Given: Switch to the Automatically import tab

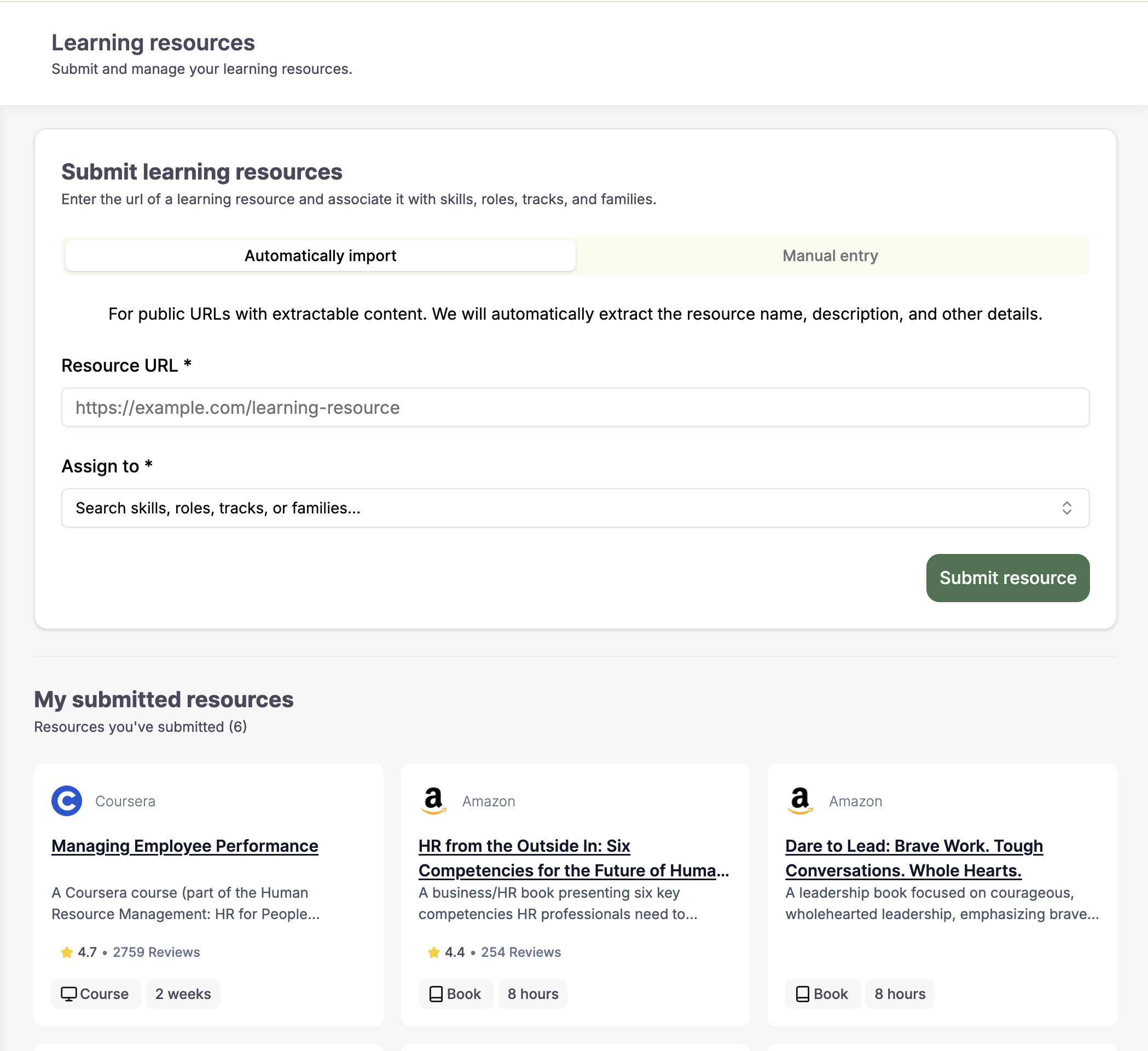Looking at the screenshot, I should (320, 256).
